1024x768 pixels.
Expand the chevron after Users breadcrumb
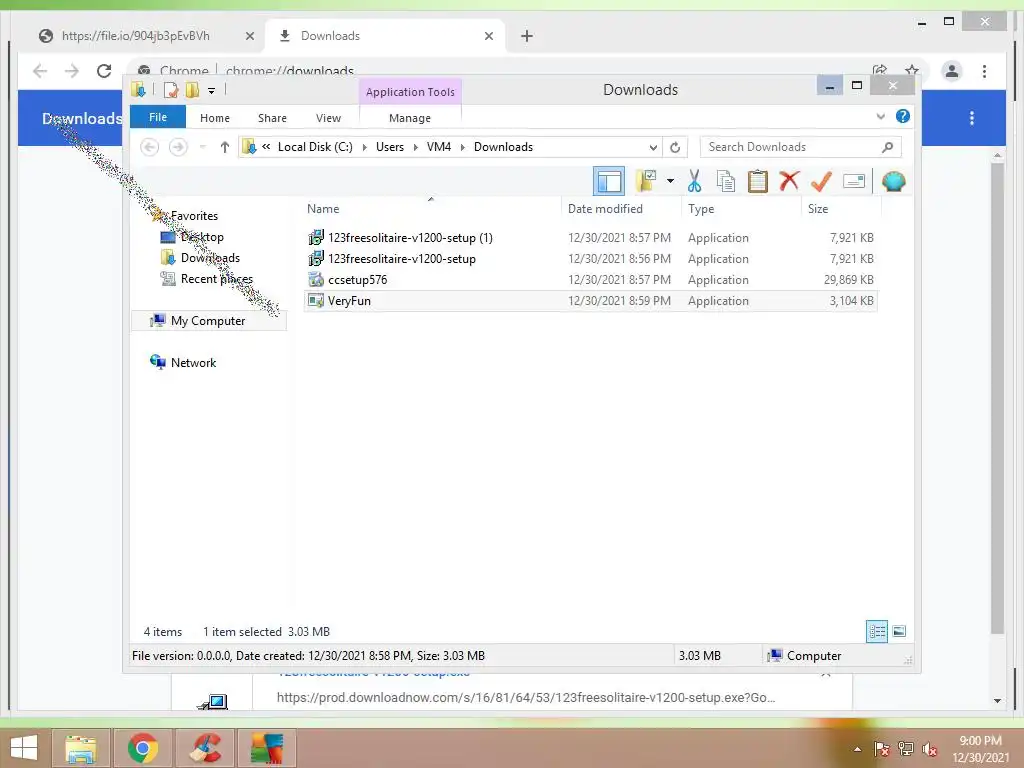point(415,148)
